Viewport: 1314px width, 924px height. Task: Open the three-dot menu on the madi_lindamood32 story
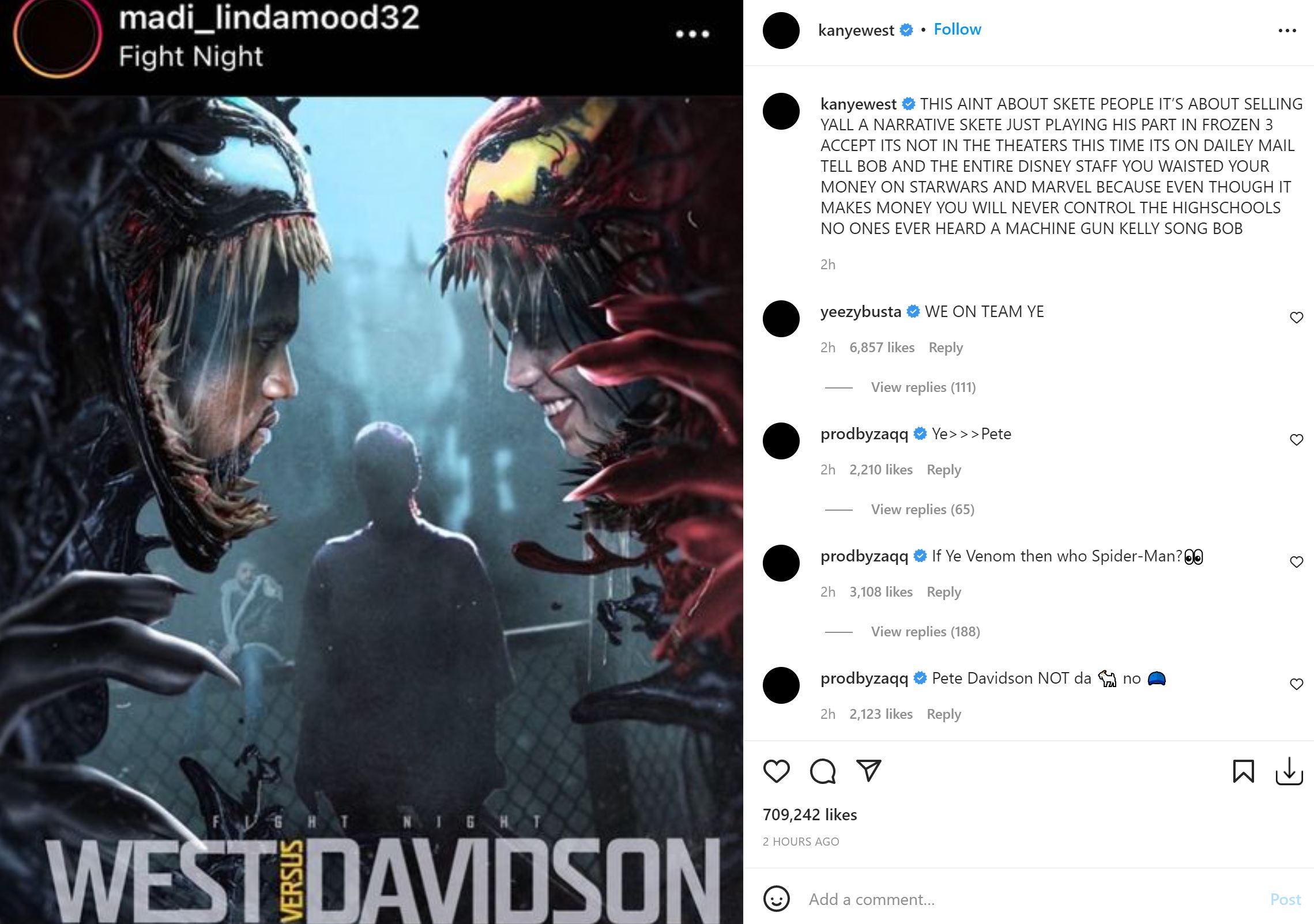pos(692,34)
